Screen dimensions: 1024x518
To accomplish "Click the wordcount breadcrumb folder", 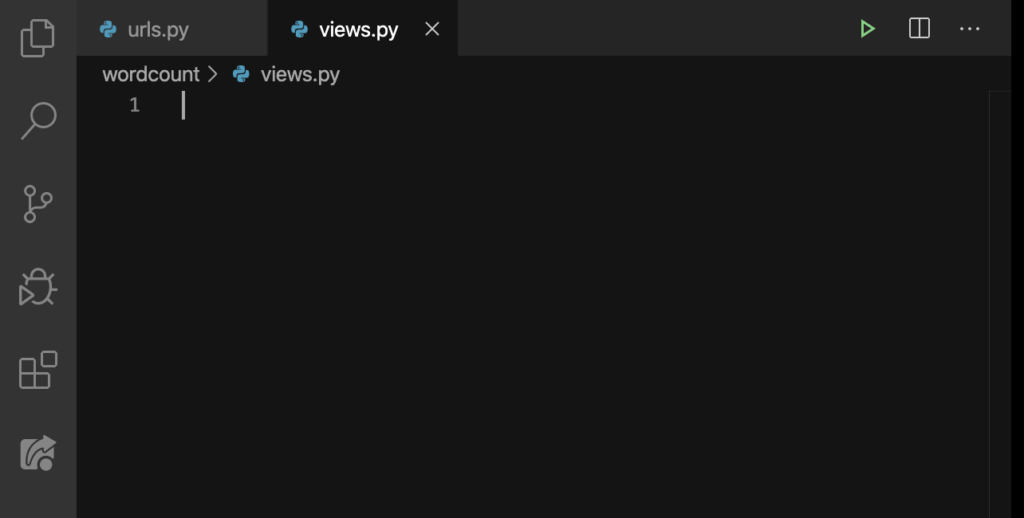I will [x=151, y=74].
